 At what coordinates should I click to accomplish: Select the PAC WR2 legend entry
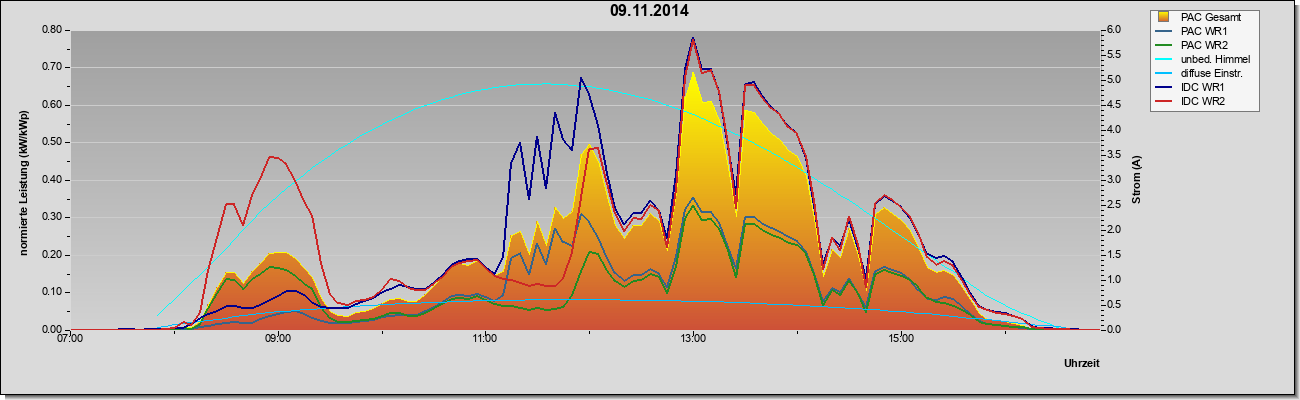1203,45
